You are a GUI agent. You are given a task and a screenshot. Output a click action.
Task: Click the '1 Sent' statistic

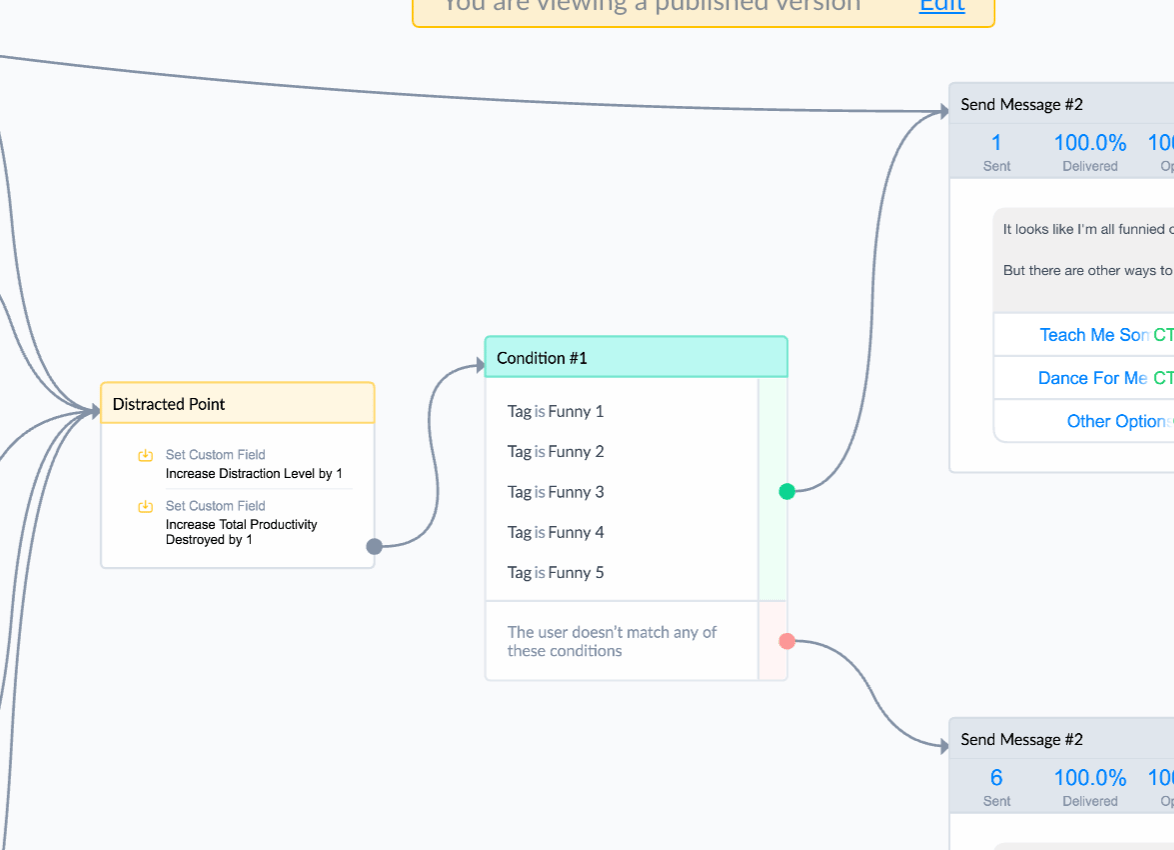coord(997,152)
